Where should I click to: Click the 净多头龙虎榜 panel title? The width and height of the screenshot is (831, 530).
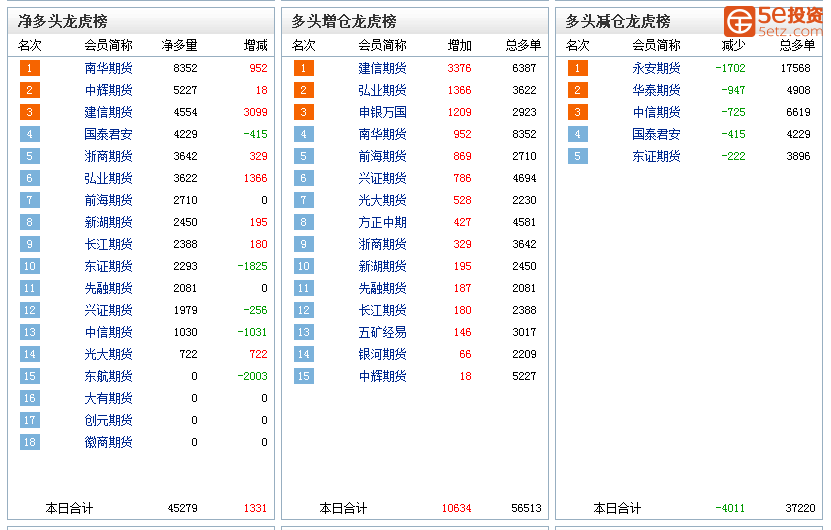tap(63, 21)
